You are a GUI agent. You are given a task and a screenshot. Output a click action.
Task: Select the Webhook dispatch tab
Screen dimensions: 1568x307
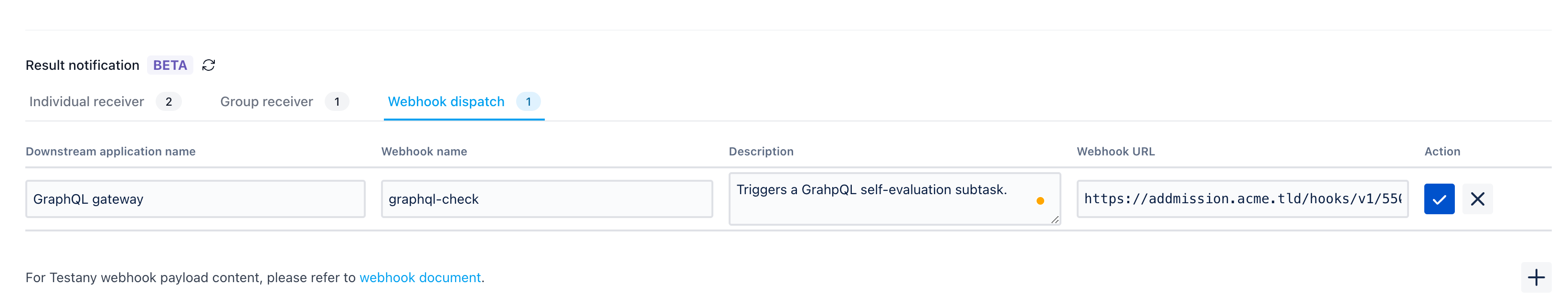click(x=446, y=102)
